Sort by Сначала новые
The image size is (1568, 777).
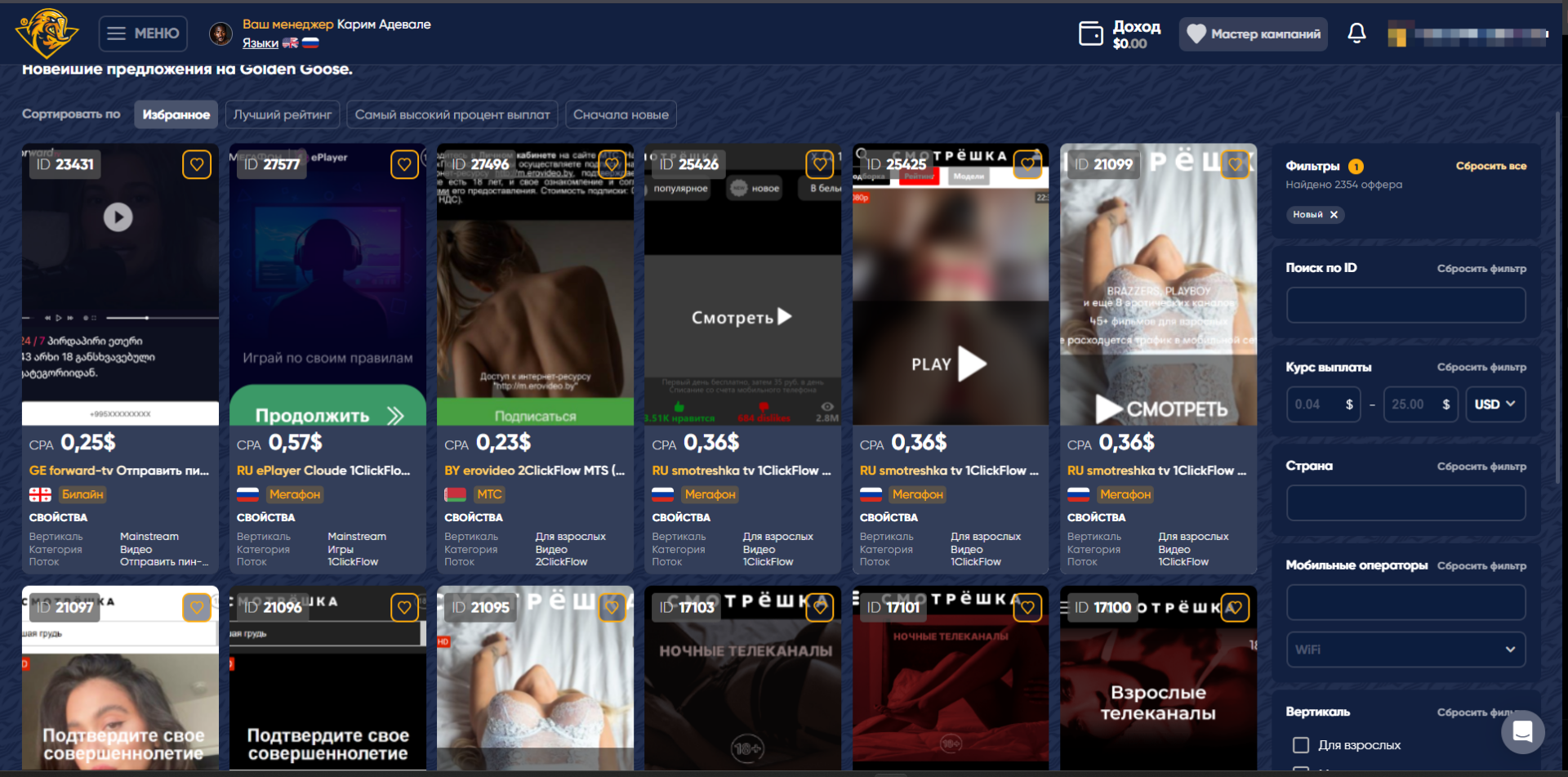[621, 114]
